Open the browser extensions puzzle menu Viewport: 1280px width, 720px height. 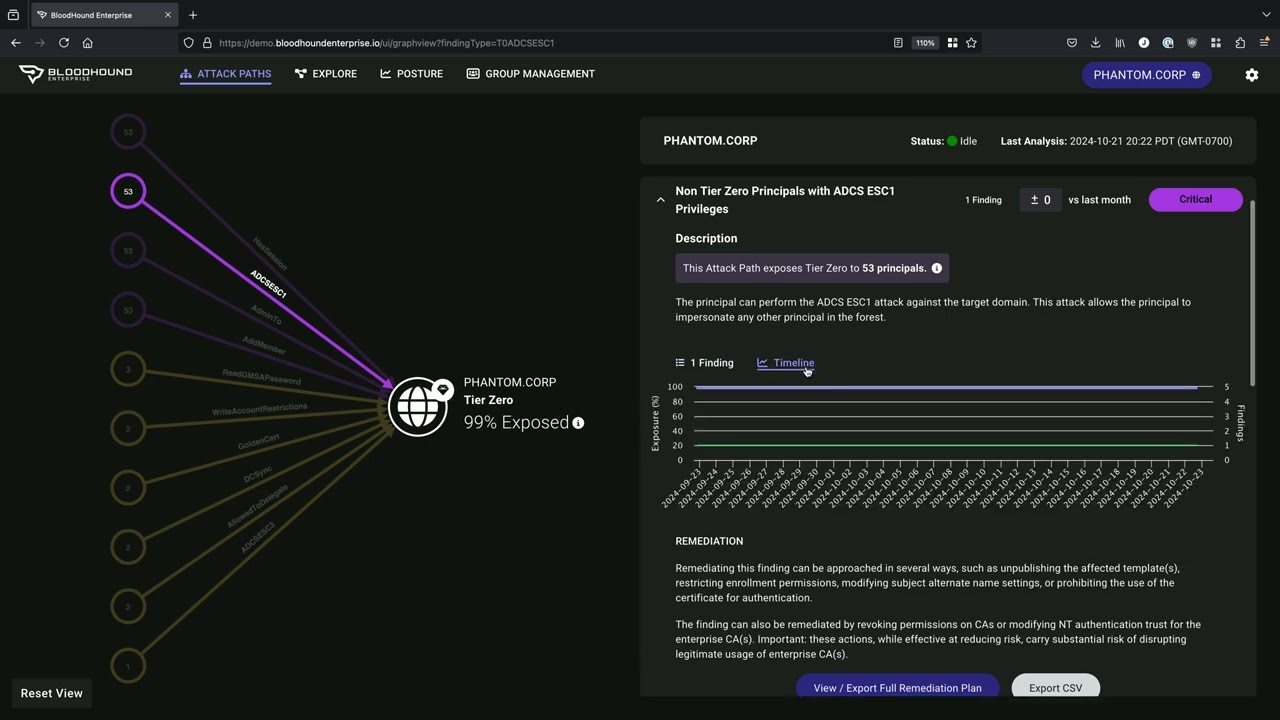[1240, 43]
